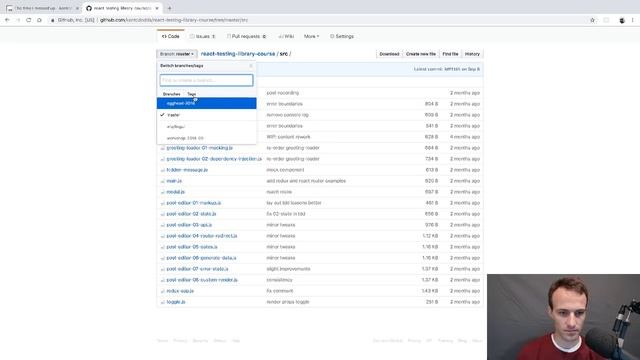Reload the page with the refresh icon

(x=29, y=20)
